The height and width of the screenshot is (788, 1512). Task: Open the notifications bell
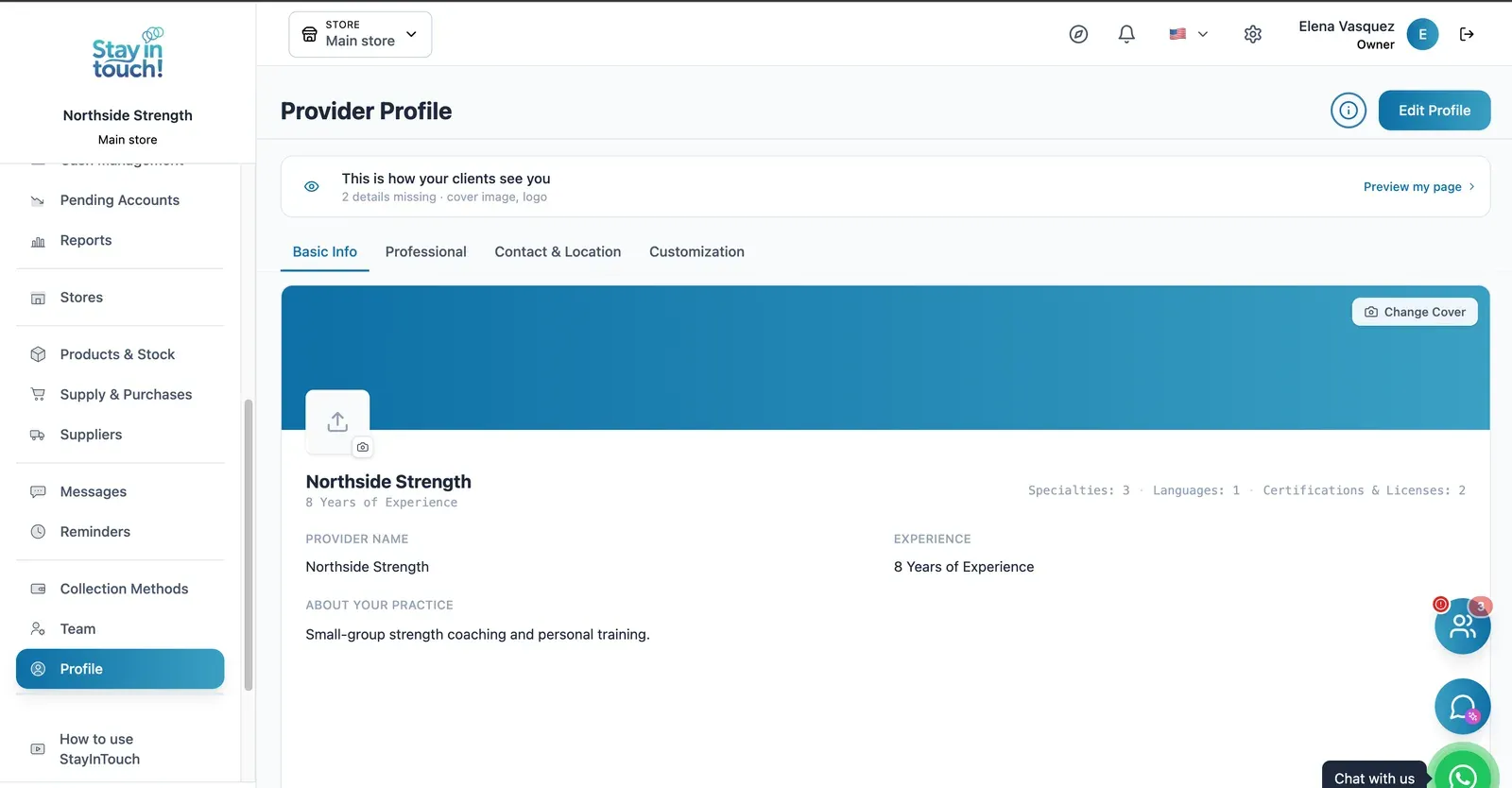(x=1126, y=34)
